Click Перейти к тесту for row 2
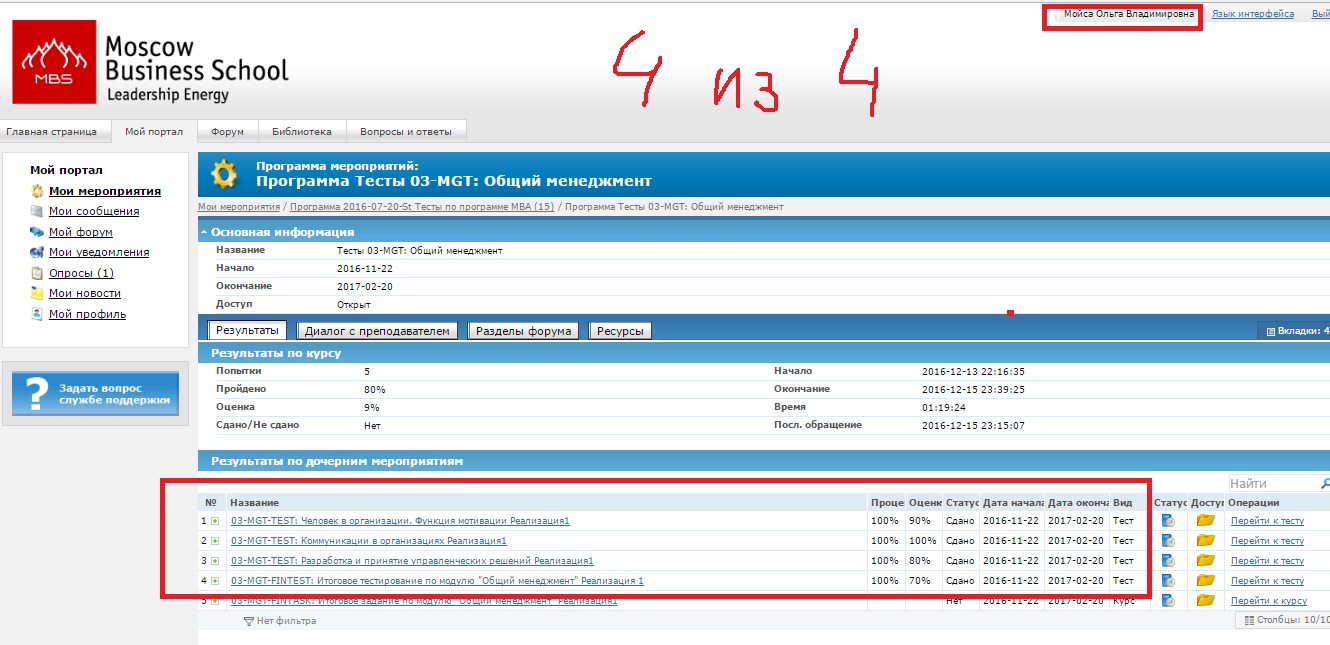This screenshot has height=645, width=1330. pyautogui.click(x=1267, y=541)
